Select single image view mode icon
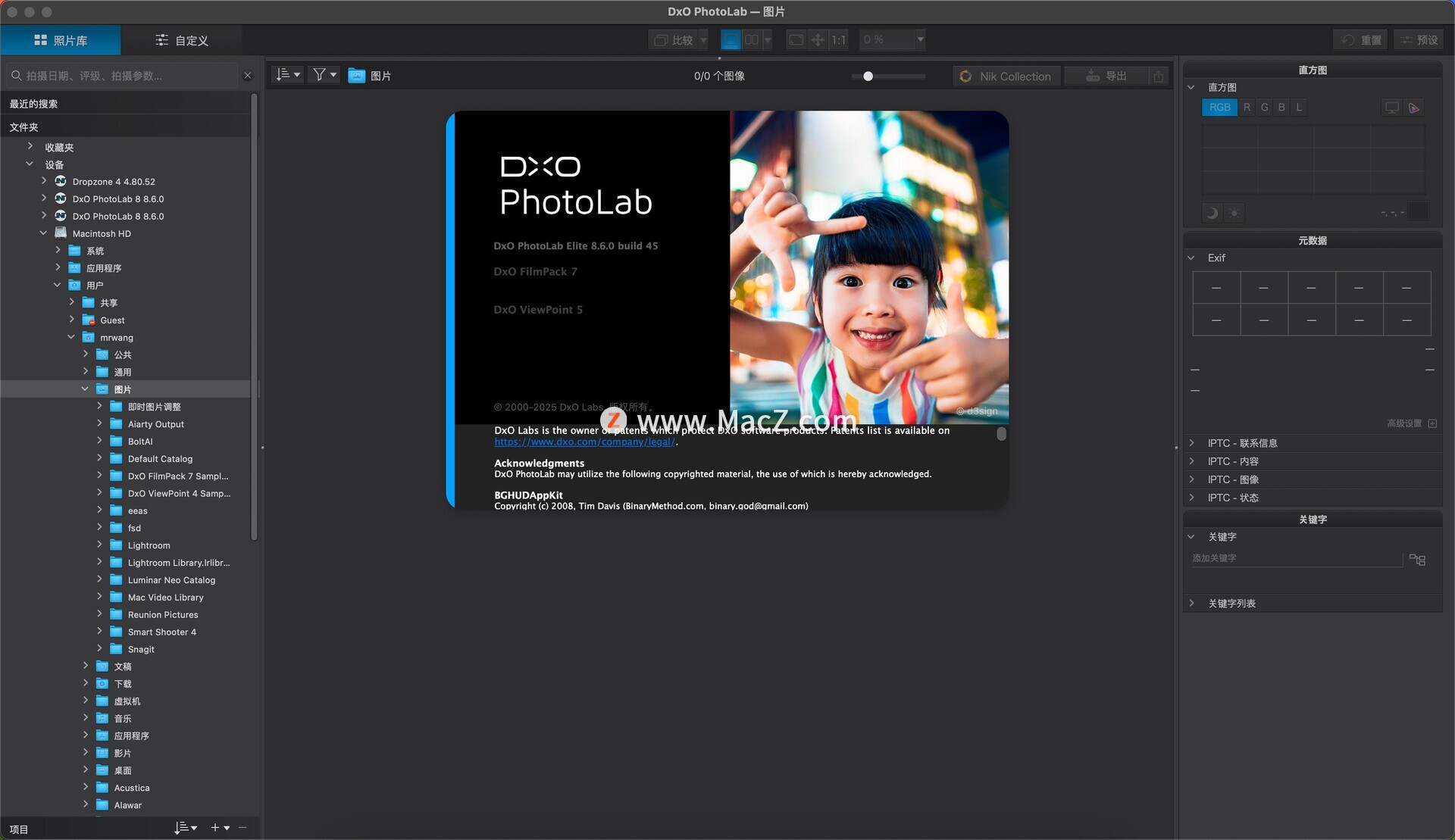 (x=731, y=39)
